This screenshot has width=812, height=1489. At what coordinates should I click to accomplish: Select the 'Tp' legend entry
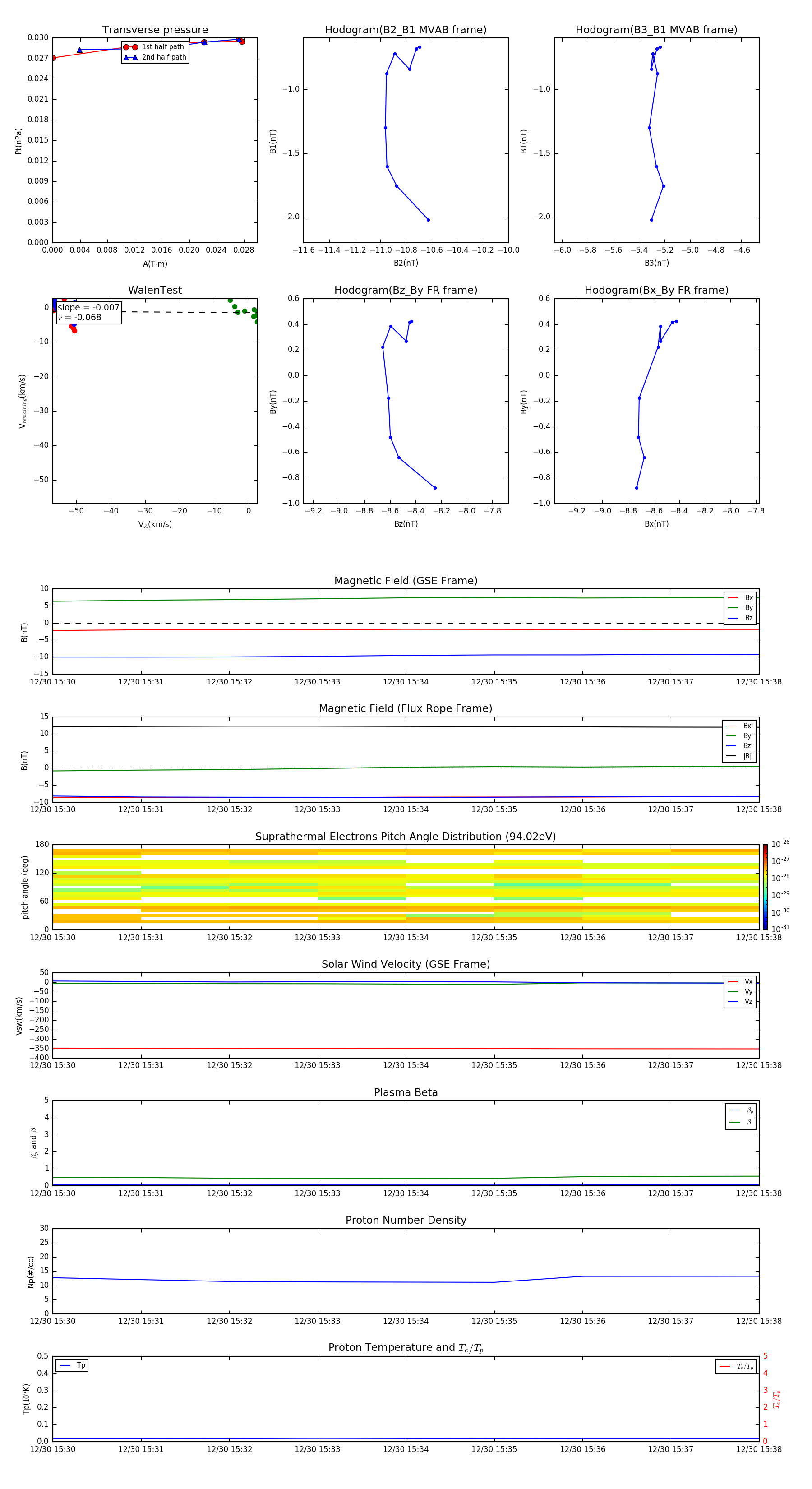point(72,1365)
